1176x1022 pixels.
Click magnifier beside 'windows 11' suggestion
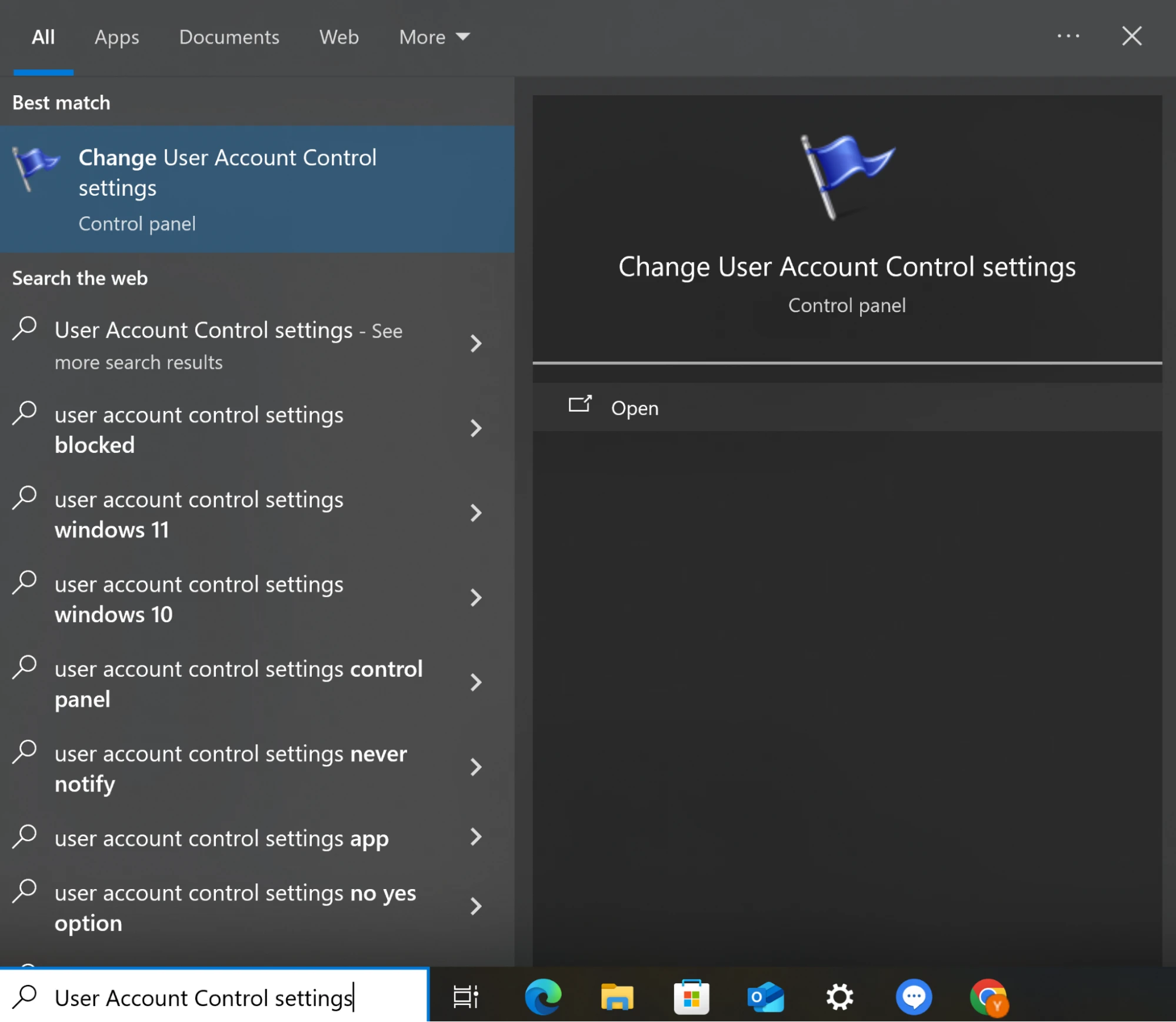click(x=25, y=498)
